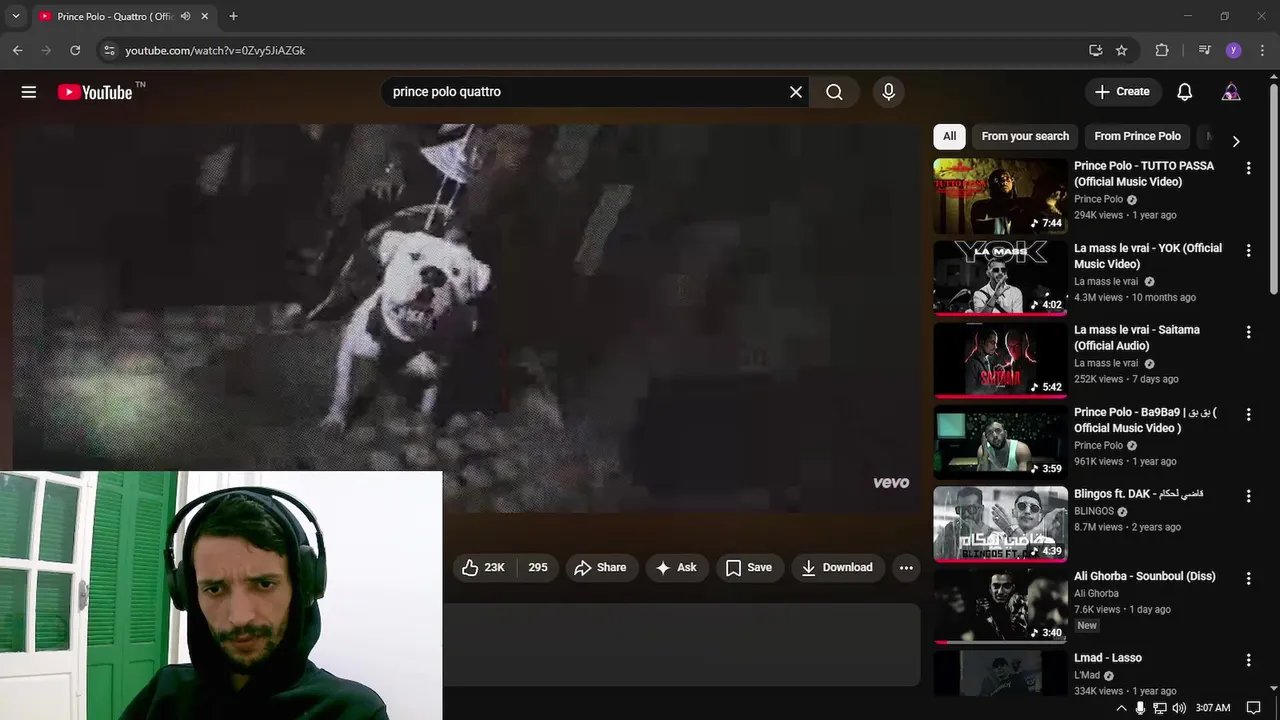The width and height of the screenshot is (1280, 720).
Task: Open the Blingos ft. DAK thumbnail
Action: point(1000,524)
